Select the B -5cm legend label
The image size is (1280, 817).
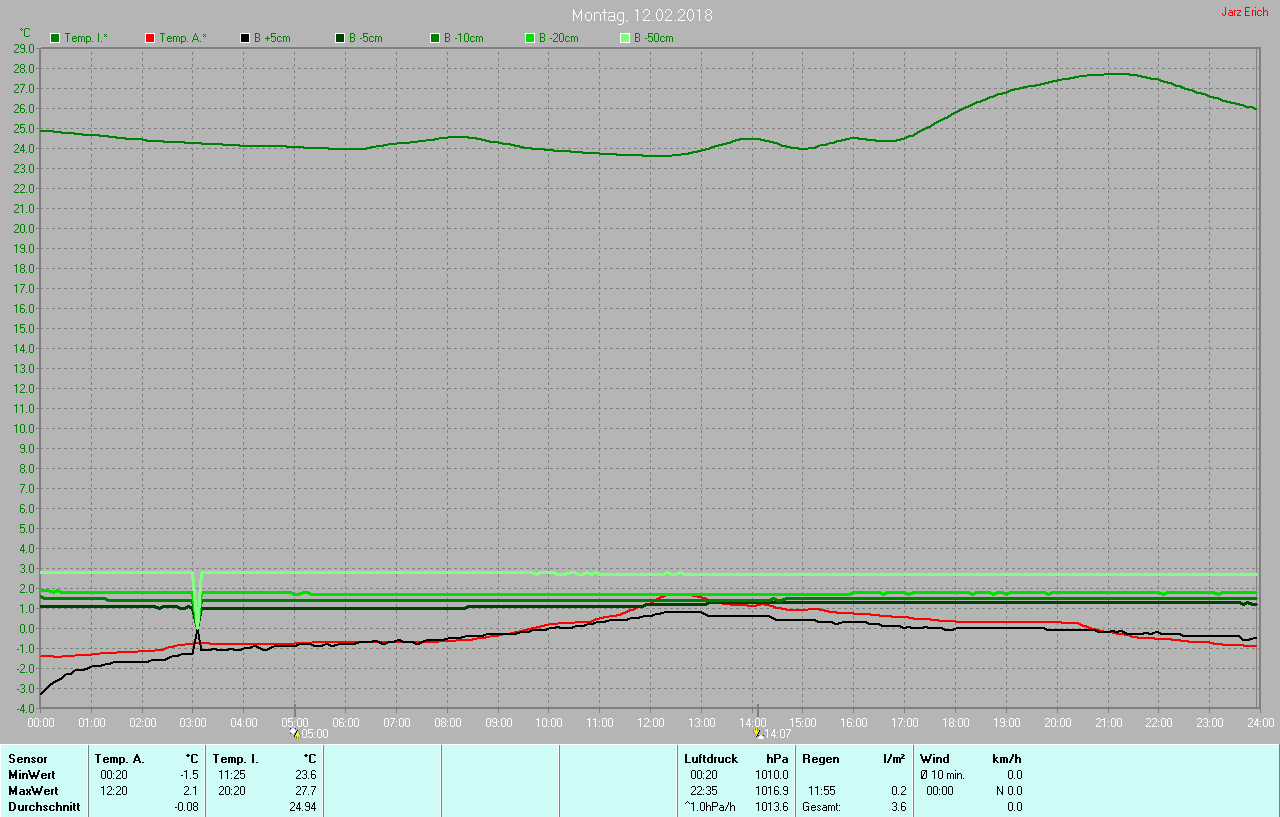pos(366,38)
